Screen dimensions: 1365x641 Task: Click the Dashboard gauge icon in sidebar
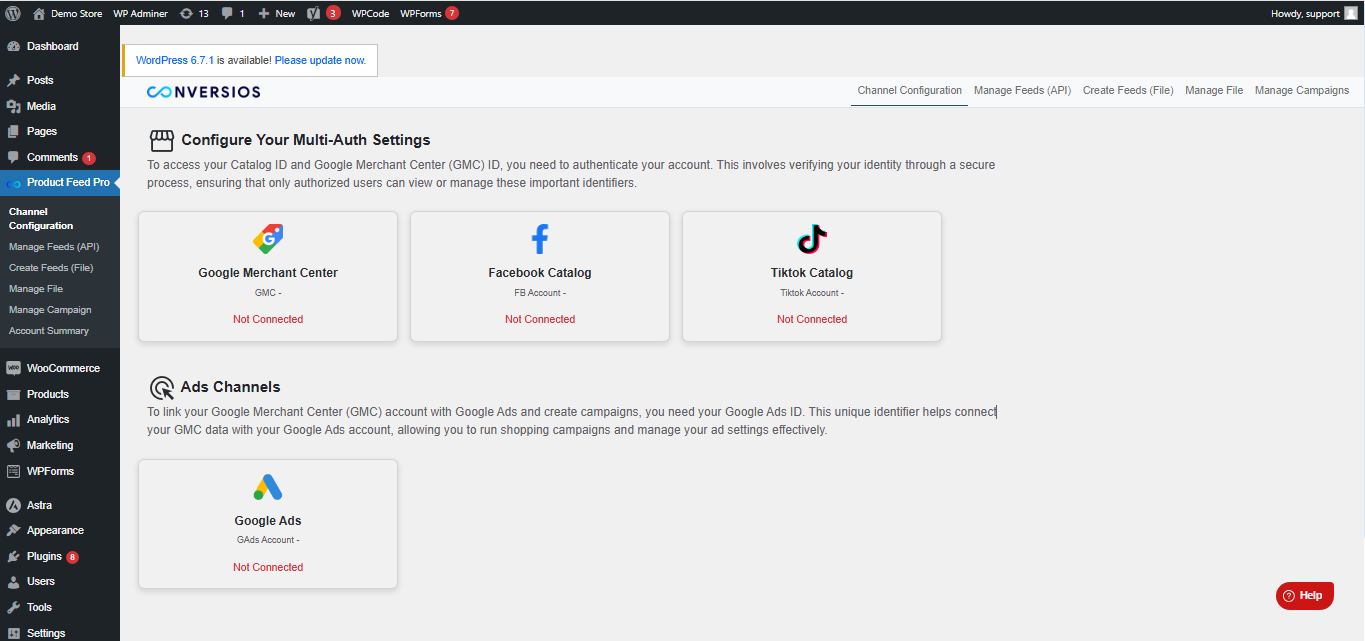pyautogui.click(x=13, y=46)
